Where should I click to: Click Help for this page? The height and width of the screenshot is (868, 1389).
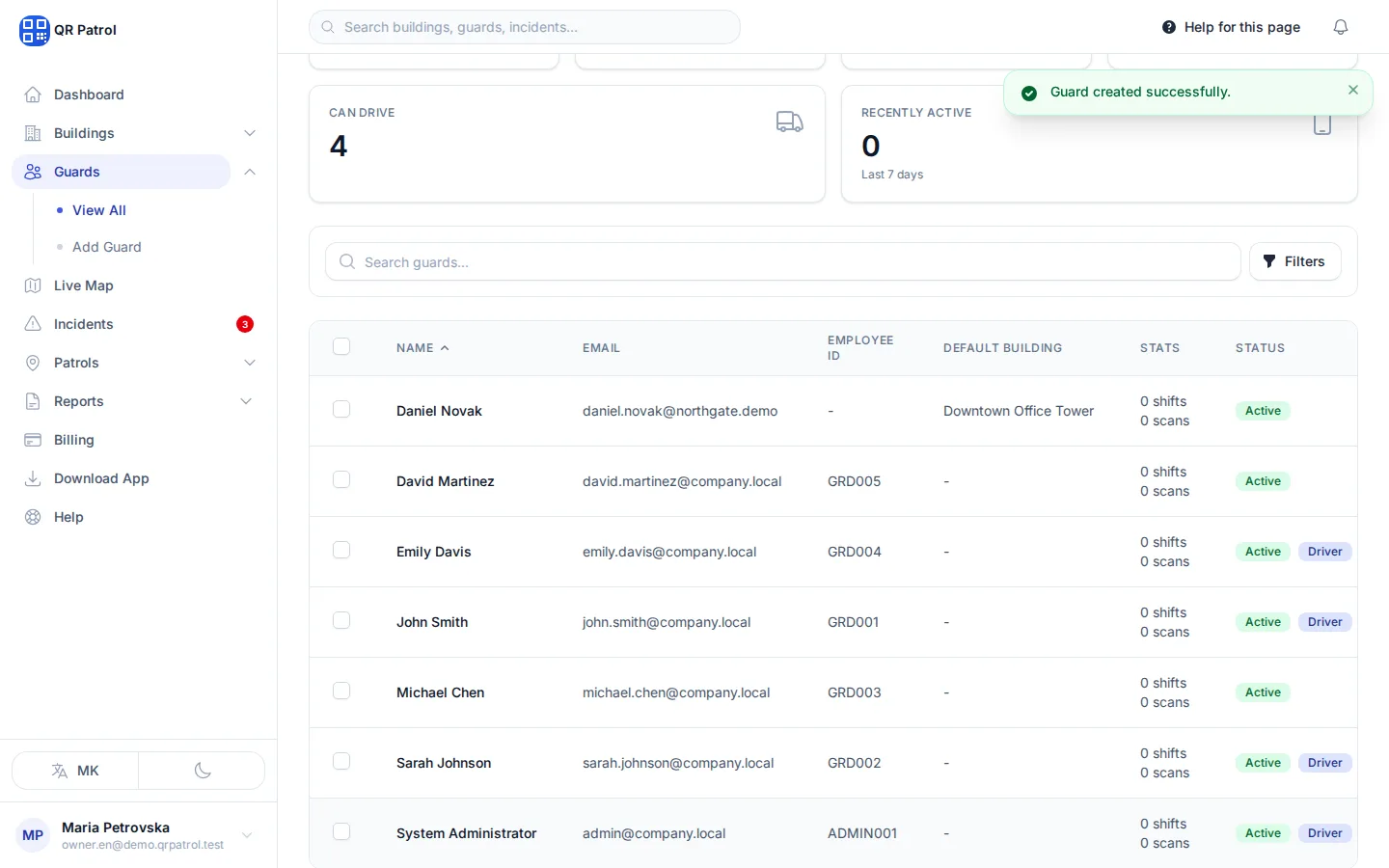[1231, 27]
